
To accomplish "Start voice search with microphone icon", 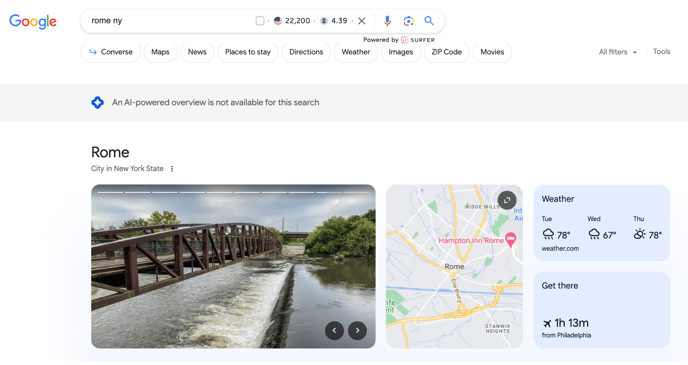I will tap(387, 21).
